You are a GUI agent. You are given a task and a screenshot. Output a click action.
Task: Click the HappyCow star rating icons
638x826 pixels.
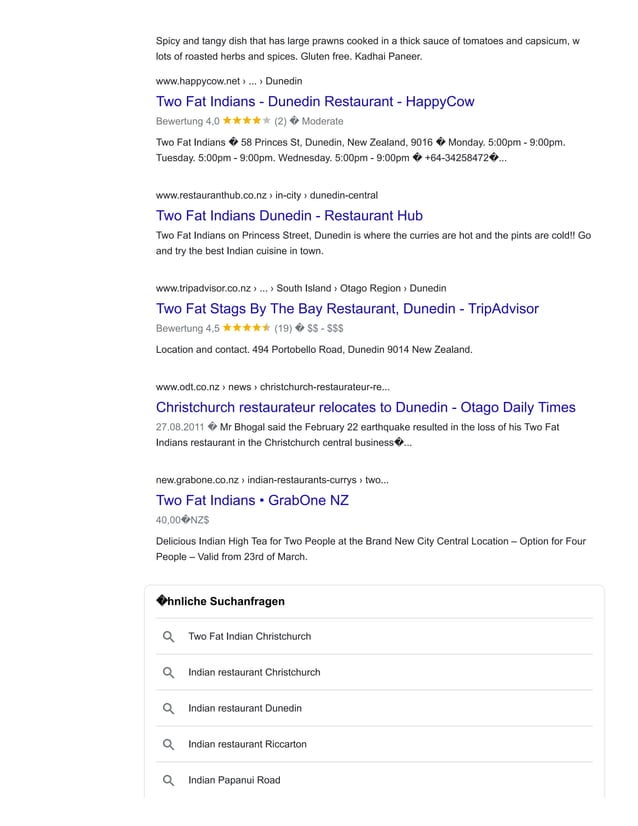point(247,121)
